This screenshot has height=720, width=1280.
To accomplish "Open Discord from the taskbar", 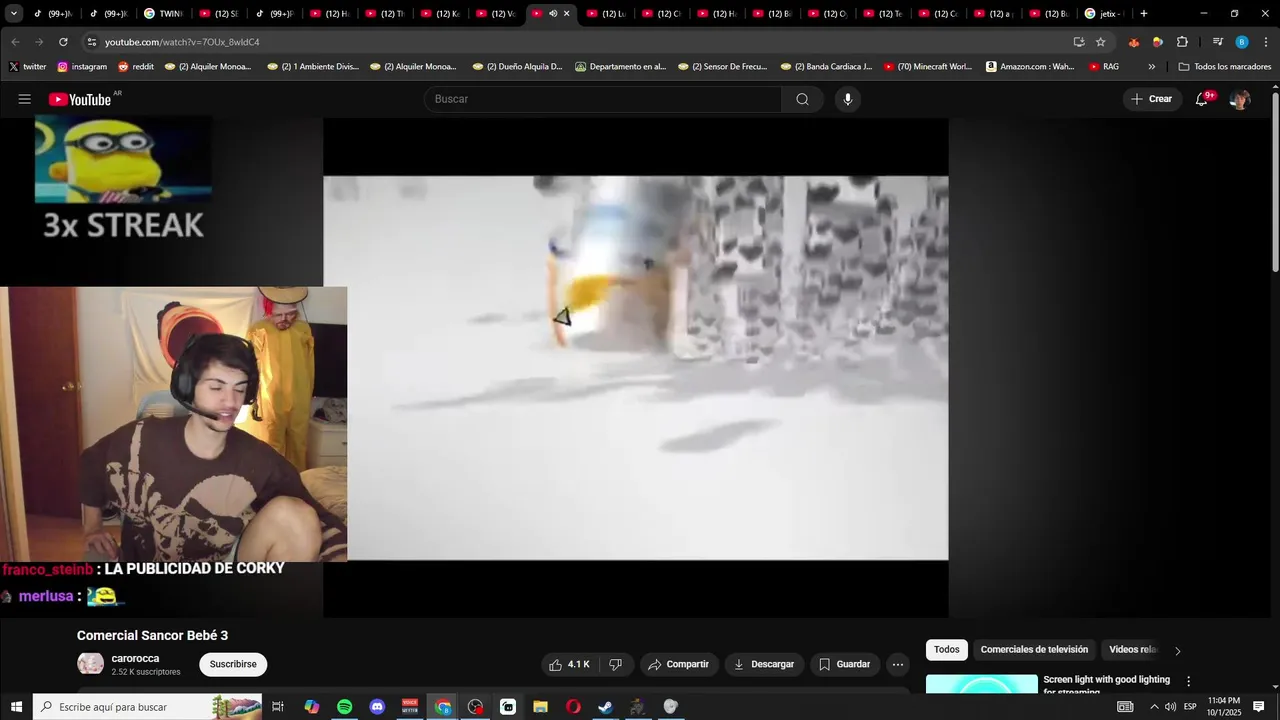I will [x=377, y=707].
